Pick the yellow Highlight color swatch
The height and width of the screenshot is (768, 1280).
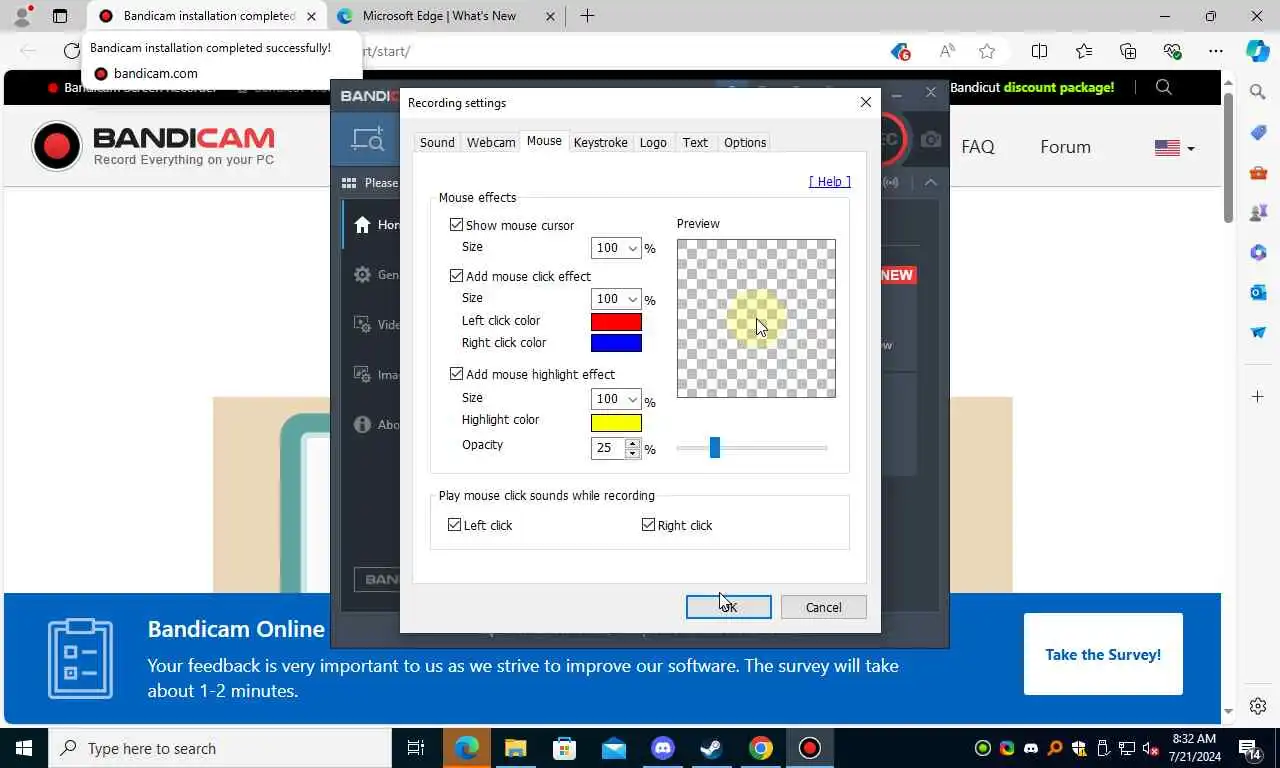[616, 422]
